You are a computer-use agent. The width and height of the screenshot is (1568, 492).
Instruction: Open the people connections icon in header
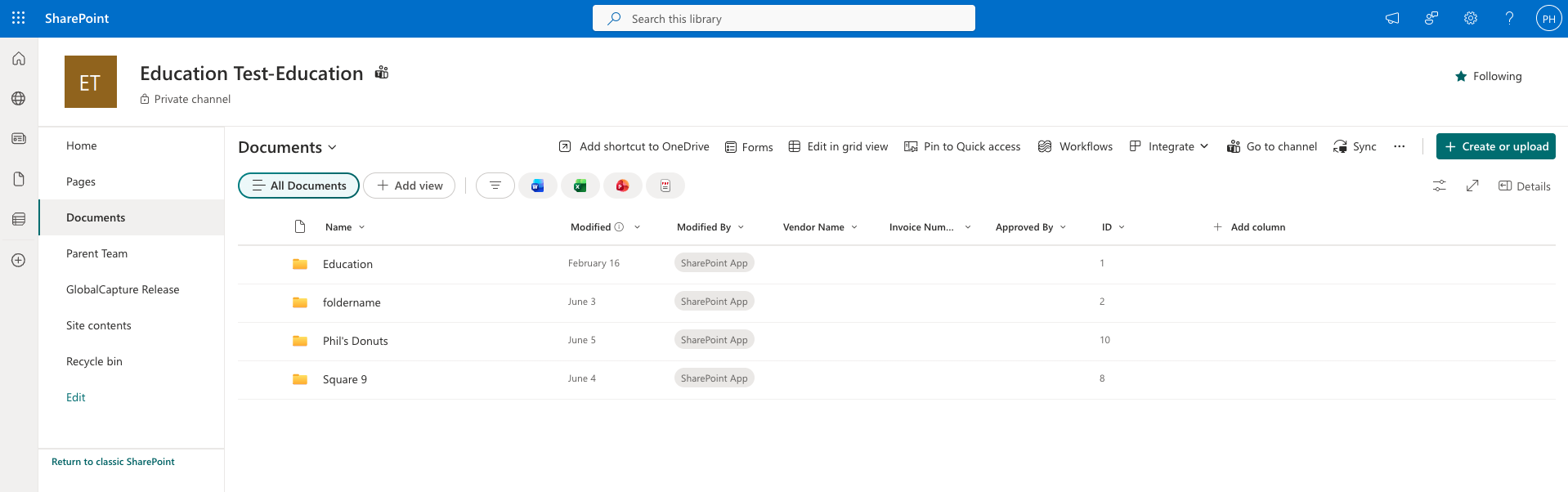(1431, 18)
